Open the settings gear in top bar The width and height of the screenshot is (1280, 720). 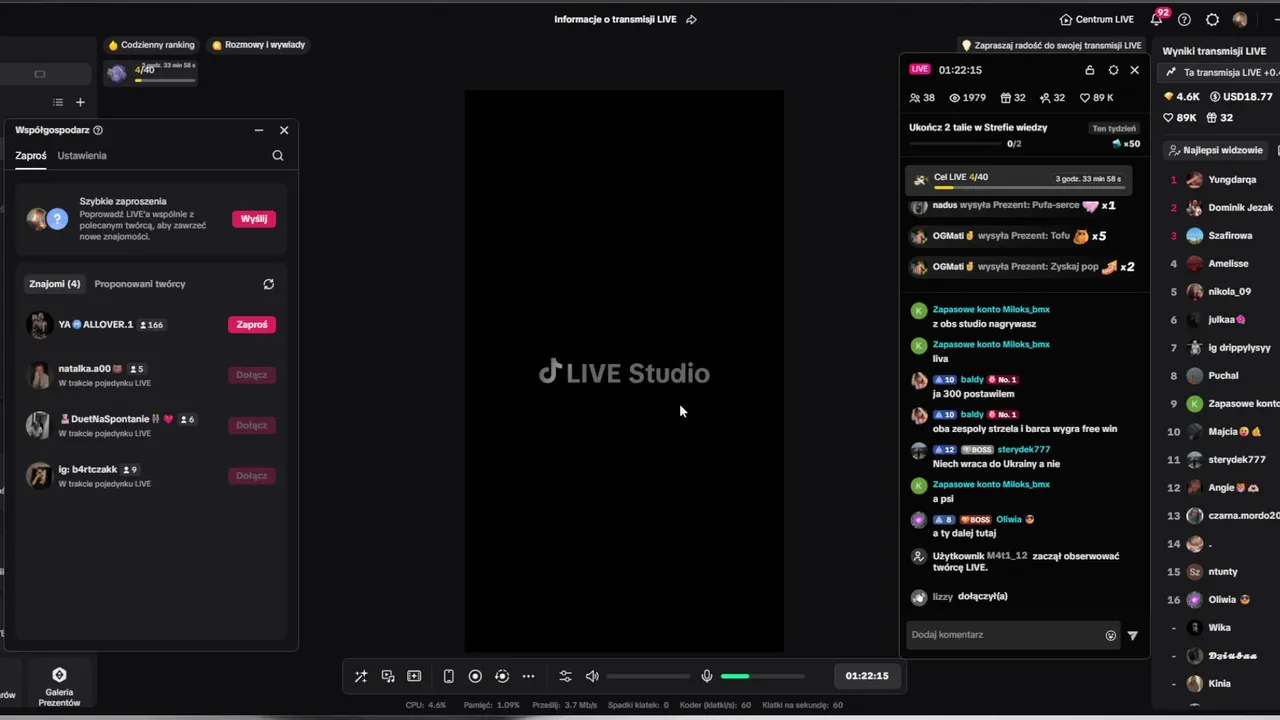(x=1212, y=19)
